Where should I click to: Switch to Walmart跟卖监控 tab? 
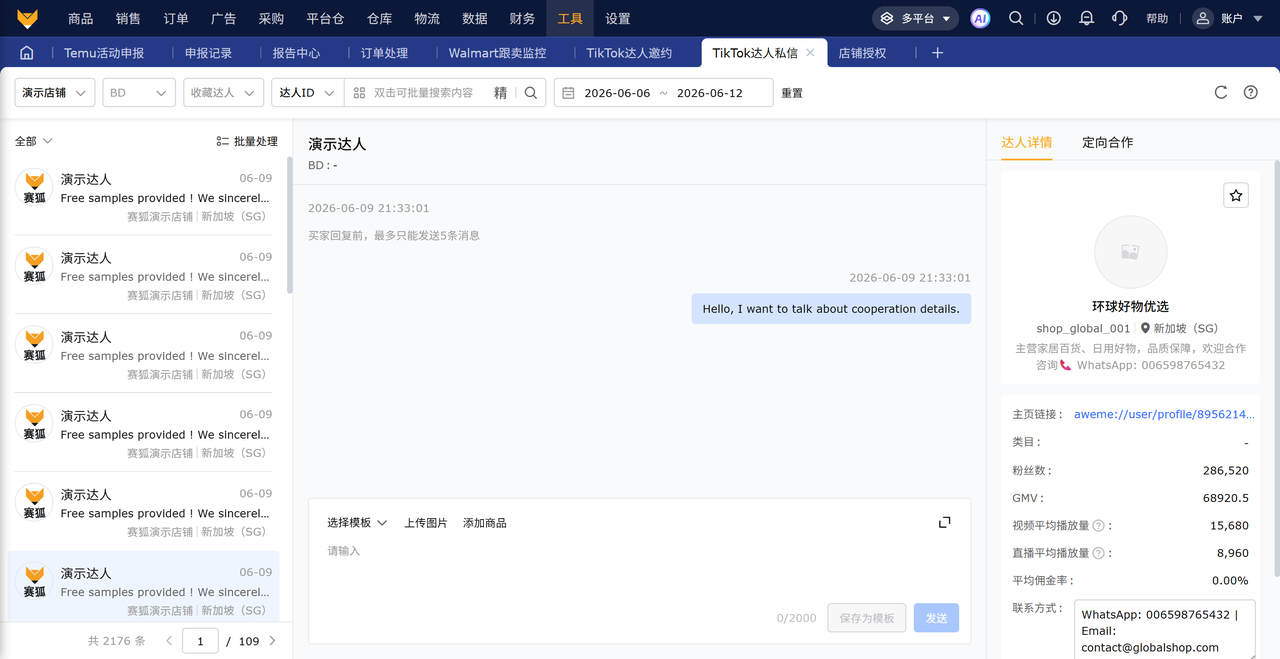pos(497,53)
